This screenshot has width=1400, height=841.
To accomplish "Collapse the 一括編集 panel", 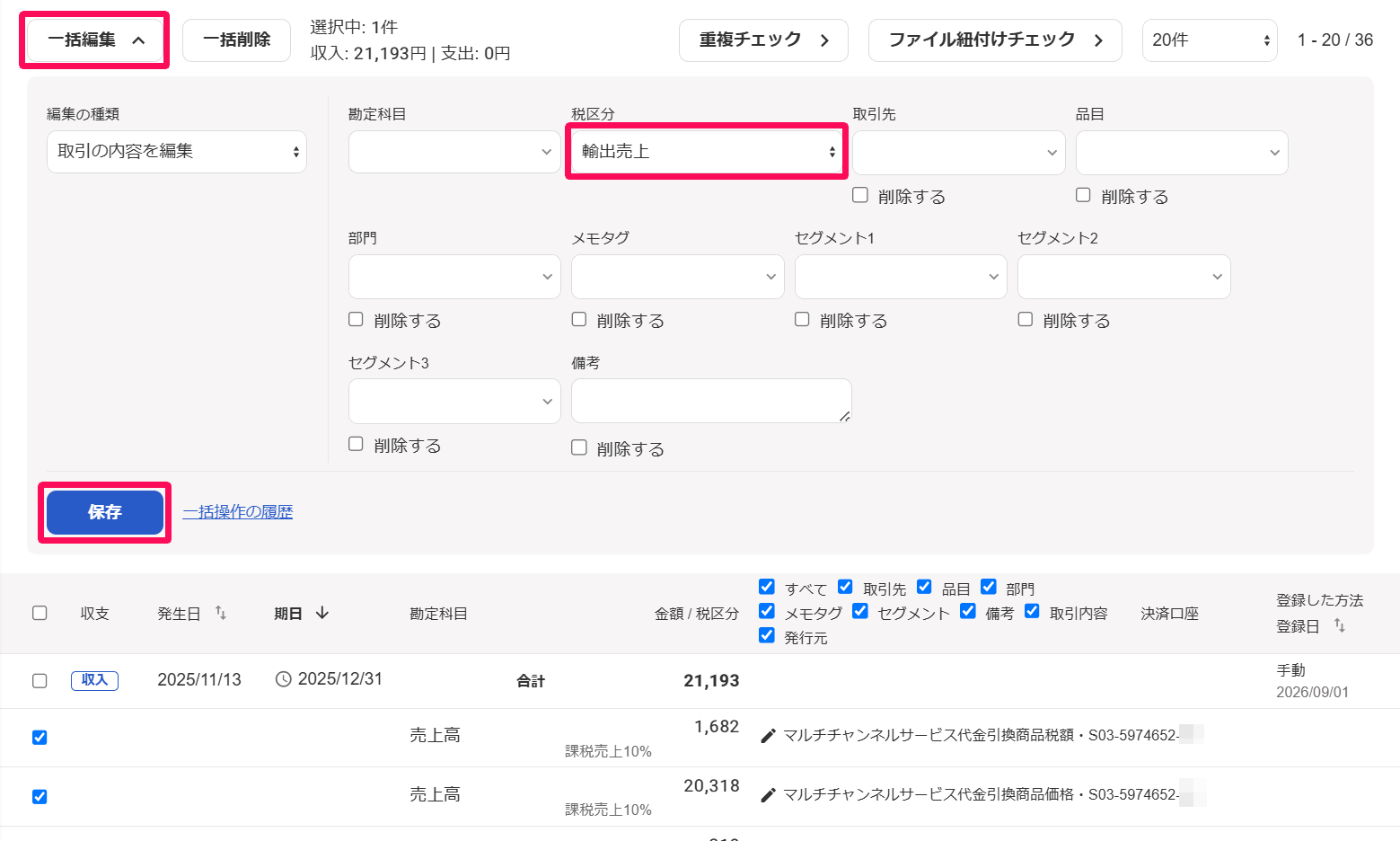I will (x=95, y=40).
